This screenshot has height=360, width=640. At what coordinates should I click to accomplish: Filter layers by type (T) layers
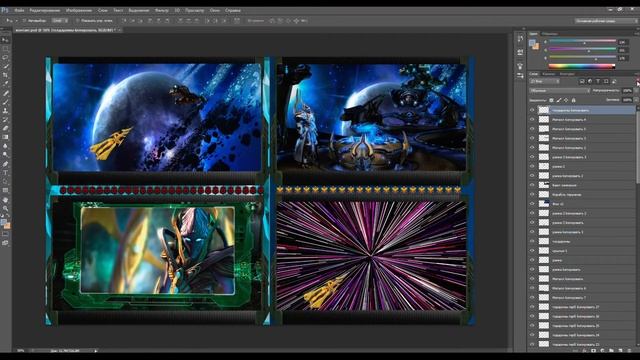coord(598,81)
